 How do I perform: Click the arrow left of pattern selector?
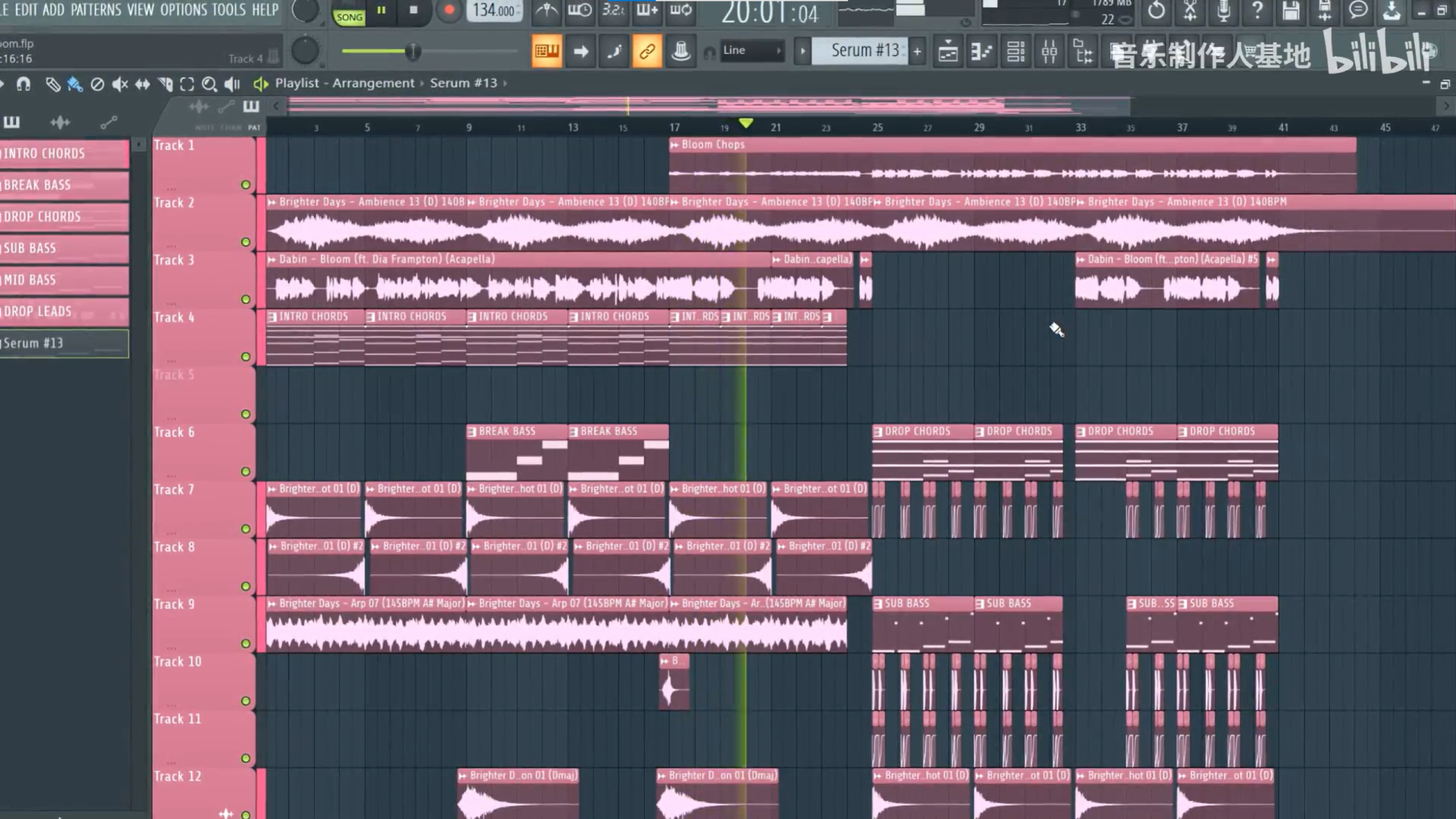(802, 52)
